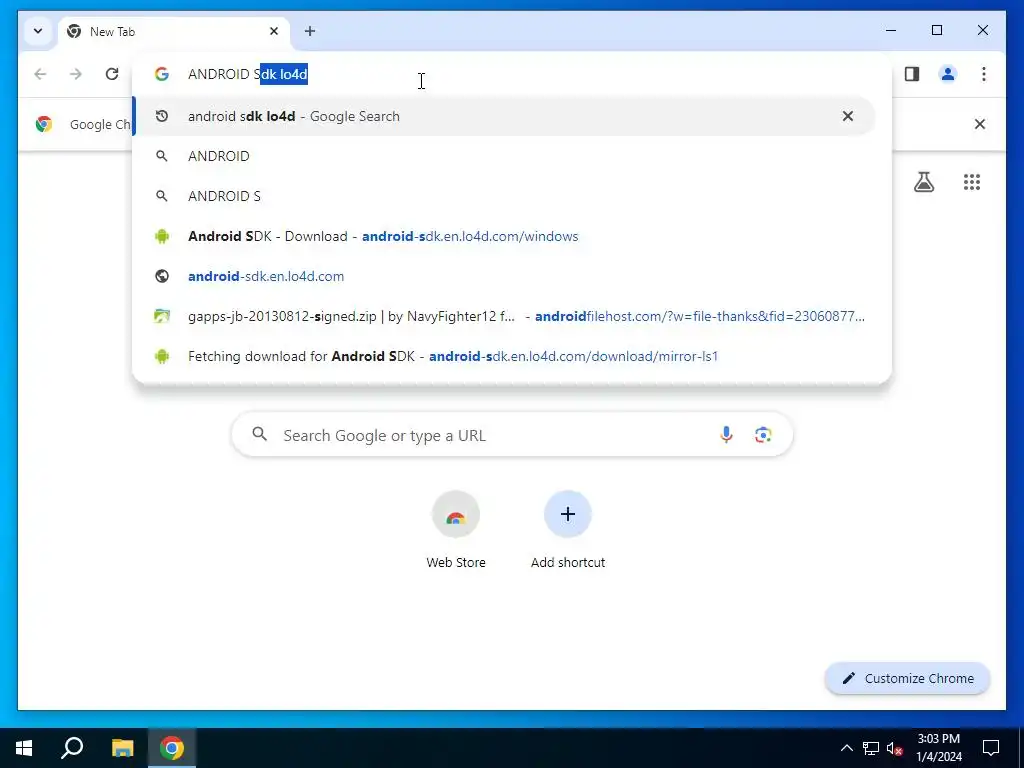Open the tab search dropdown arrow
Viewport: 1024px width, 768px height.
click(x=38, y=31)
